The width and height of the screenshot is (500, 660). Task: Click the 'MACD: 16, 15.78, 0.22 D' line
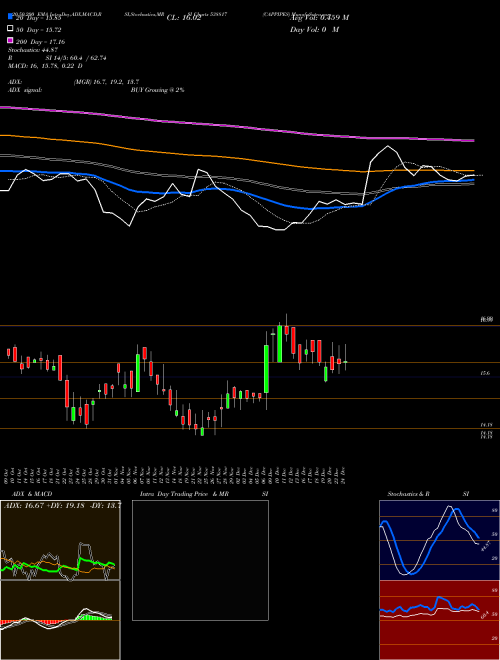(45, 66)
